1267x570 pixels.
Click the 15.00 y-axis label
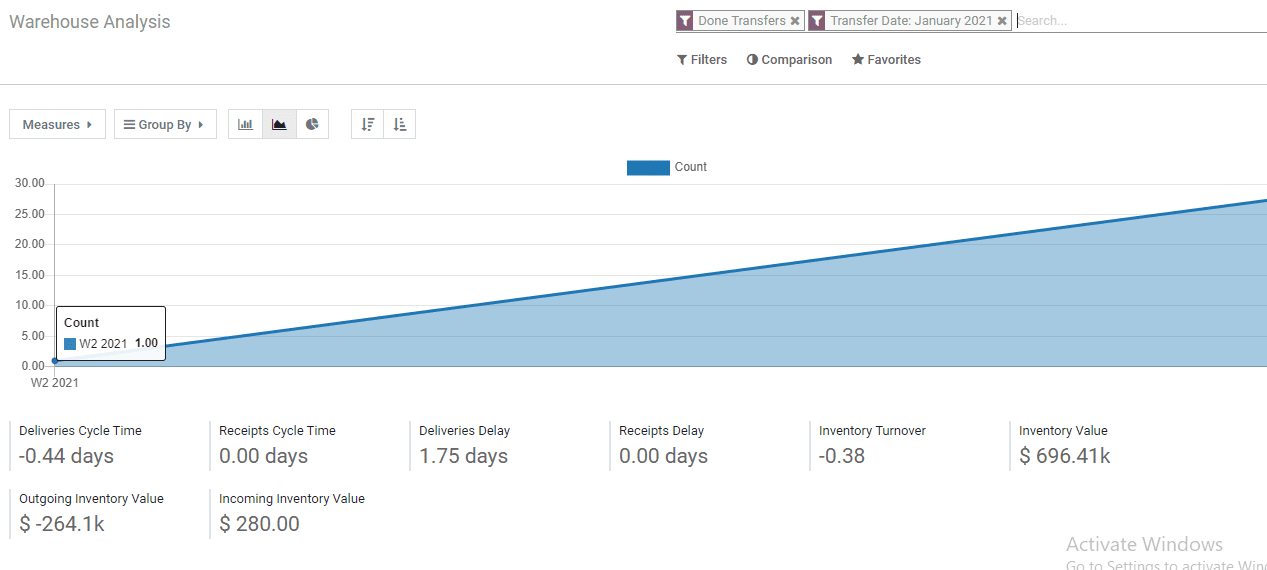tap(30, 275)
